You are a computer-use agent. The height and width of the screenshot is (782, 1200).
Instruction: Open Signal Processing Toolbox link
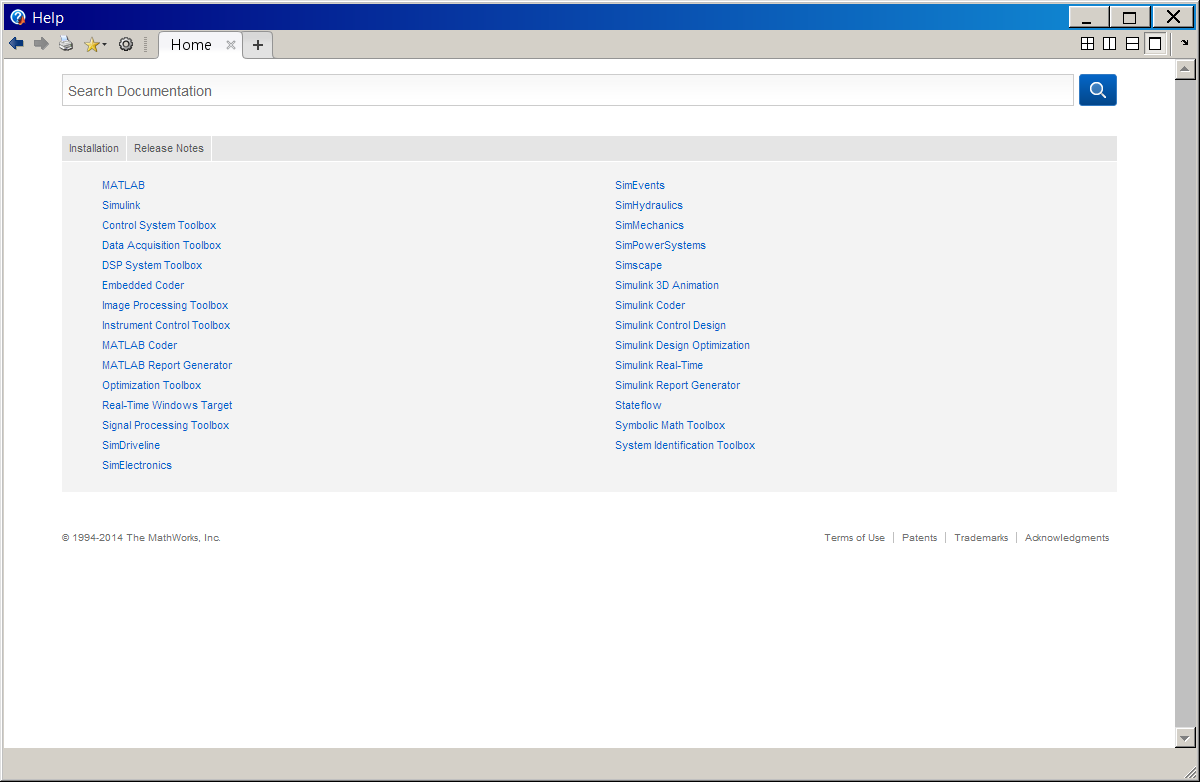click(x=165, y=425)
